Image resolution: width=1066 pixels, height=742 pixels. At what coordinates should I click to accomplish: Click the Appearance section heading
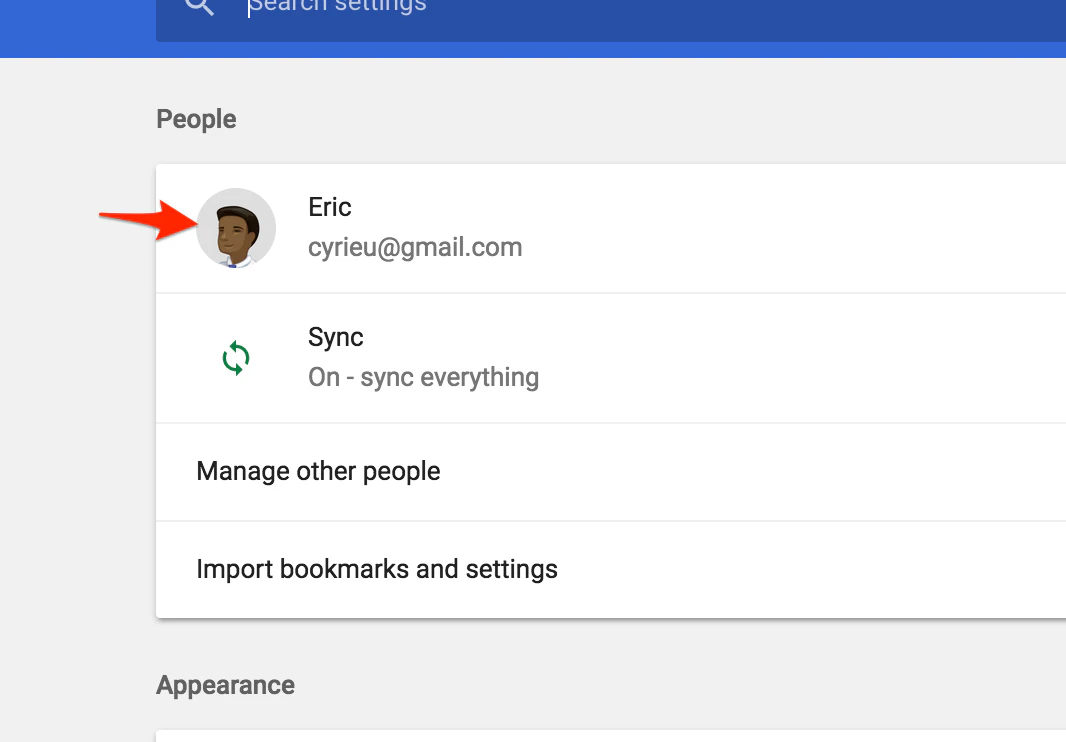pyautogui.click(x=225, y=686)
